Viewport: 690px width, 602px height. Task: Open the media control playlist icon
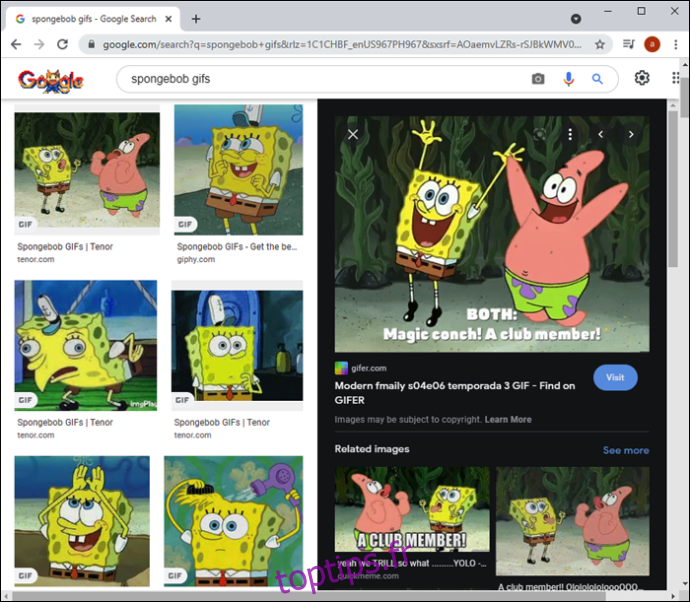628,44
